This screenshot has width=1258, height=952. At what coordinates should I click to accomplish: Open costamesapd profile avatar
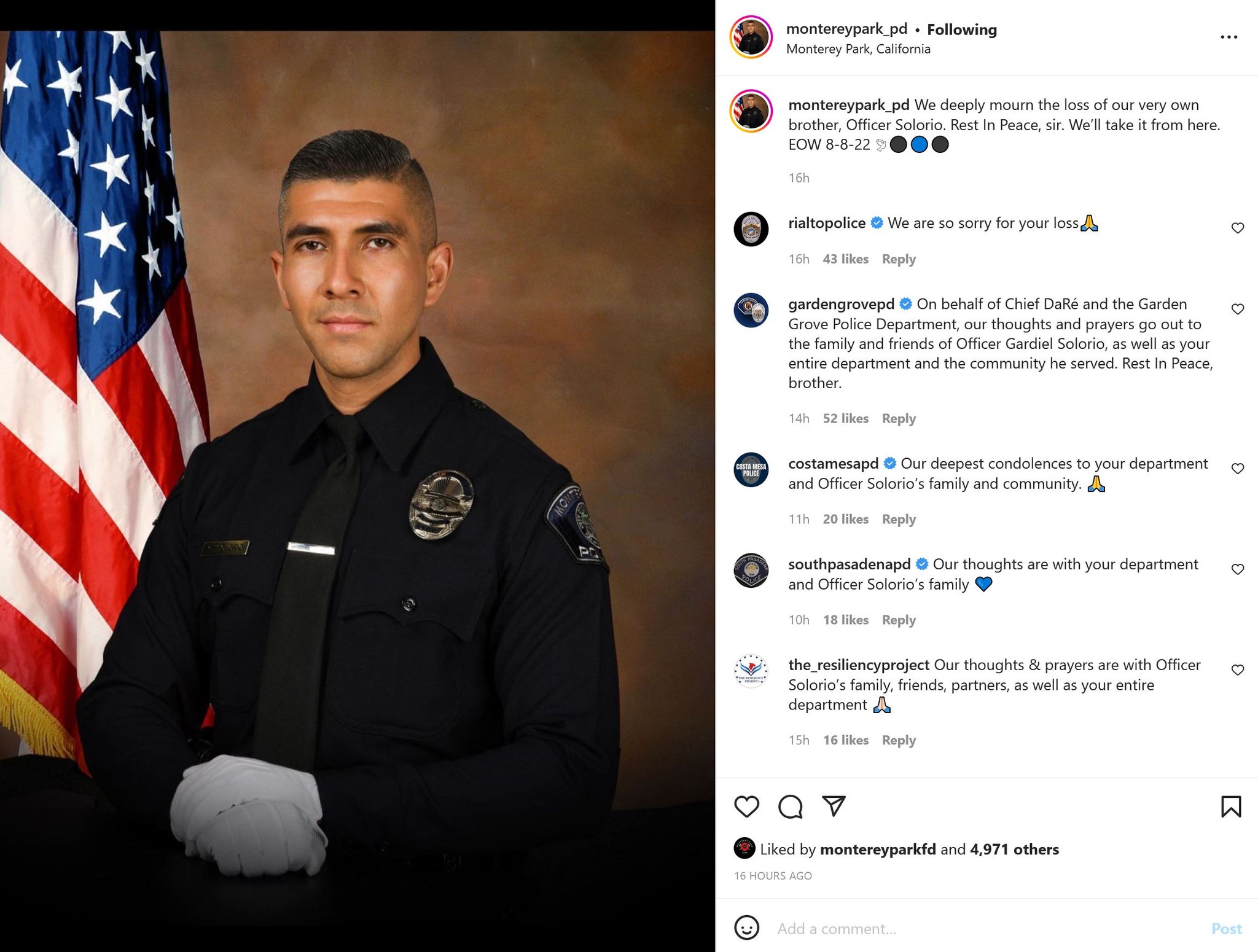(751, 470)
